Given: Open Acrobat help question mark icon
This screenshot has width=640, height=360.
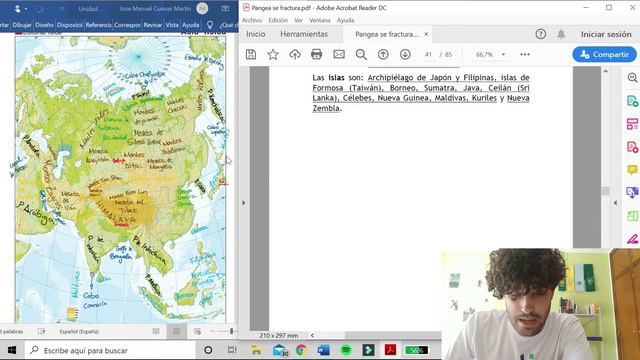Looking at the screenshot, I should point(541,34).
